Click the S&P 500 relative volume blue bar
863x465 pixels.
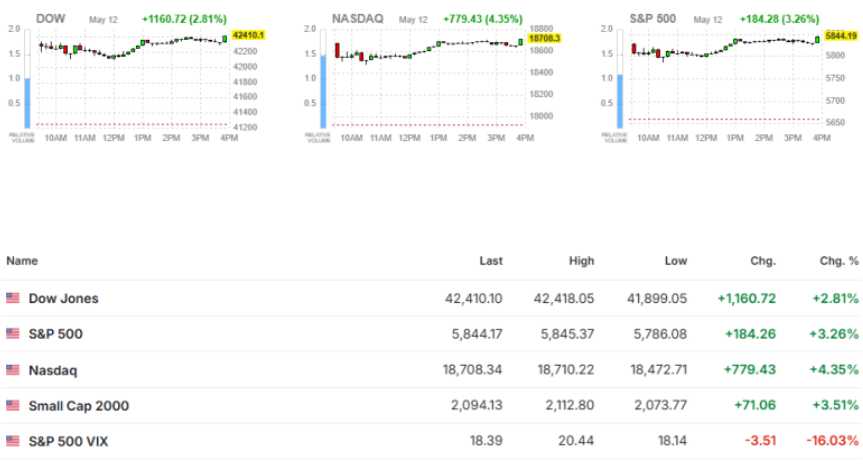(620, 101)
